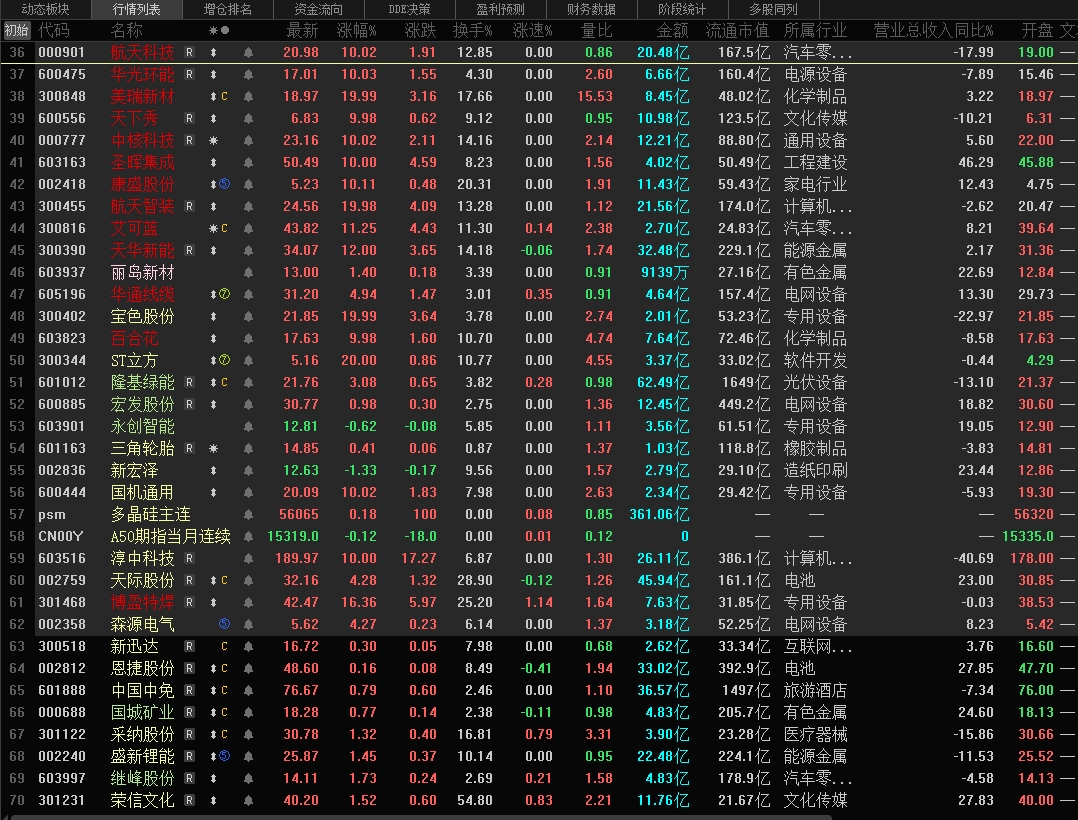The width and height of the screenshot is (1078, 820).
Task: Click the blue circled 5 icon on 盛新锂能 row
Action: point(224,756)
